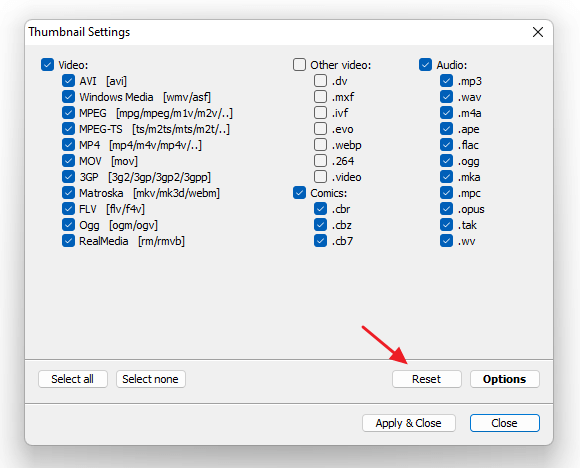The width and height of the screenshot is (580, 468).
Task: Uncheck the Video group checkbox
Action: 47,65
